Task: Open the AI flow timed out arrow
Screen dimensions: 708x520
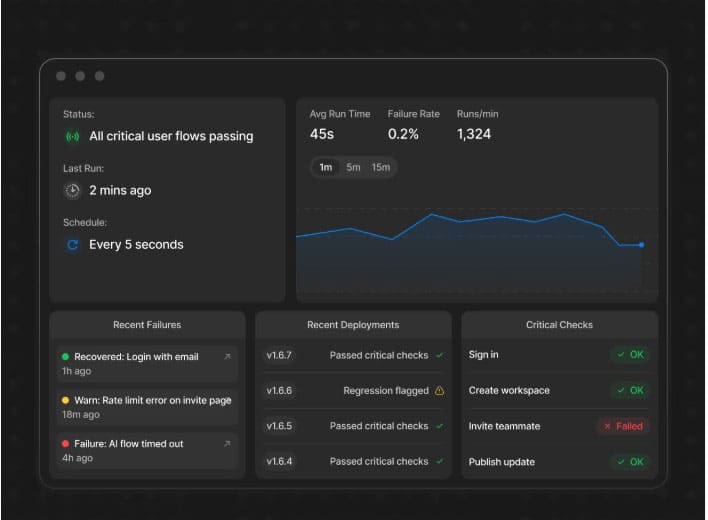Action: (227, 444)
